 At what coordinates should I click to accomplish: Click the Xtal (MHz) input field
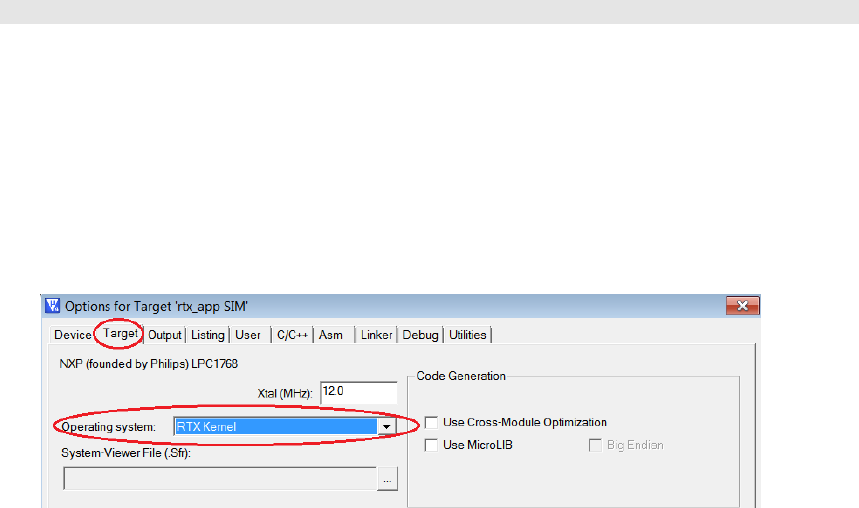coord(359,392)
